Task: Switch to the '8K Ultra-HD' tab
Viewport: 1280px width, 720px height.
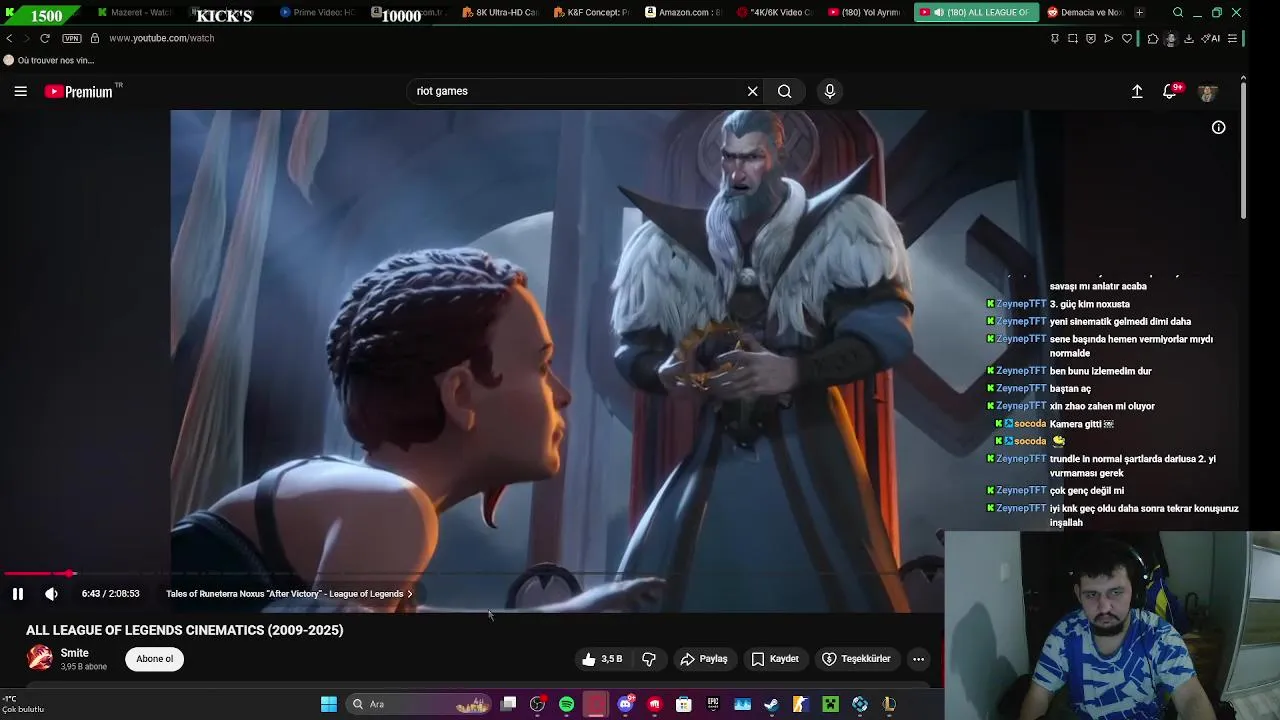Action: (x=500, y=13)
